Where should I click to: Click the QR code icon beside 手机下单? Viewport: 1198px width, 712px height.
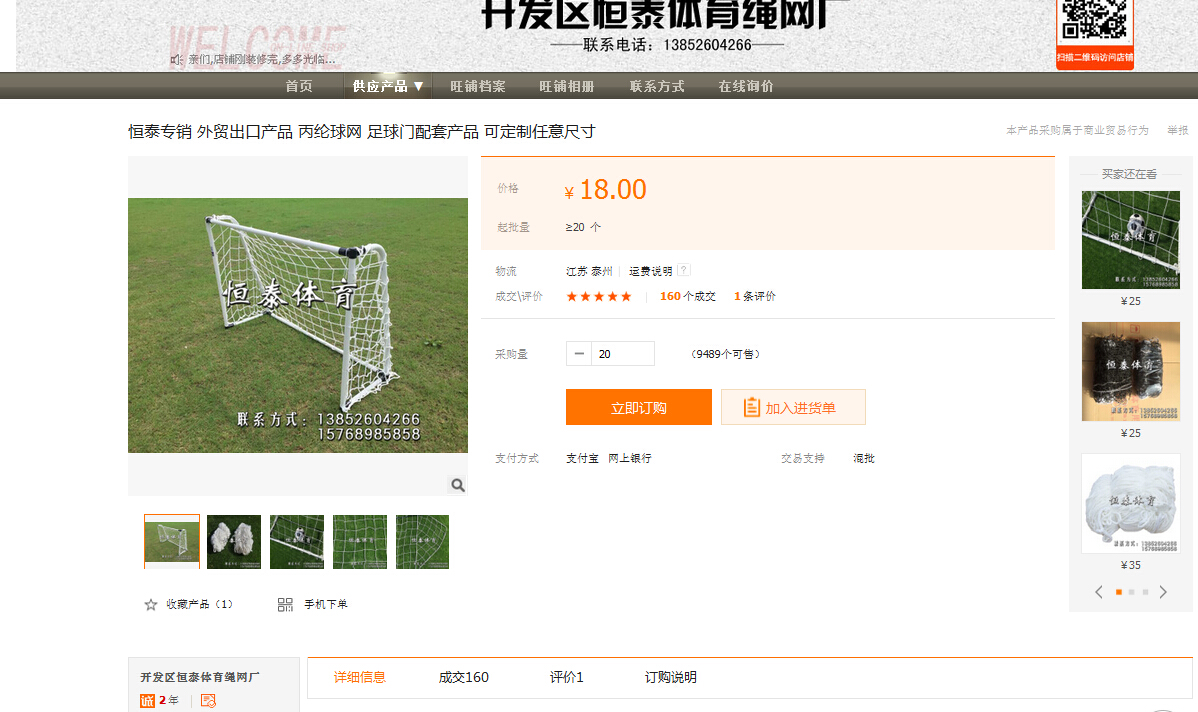click(285, 605)
